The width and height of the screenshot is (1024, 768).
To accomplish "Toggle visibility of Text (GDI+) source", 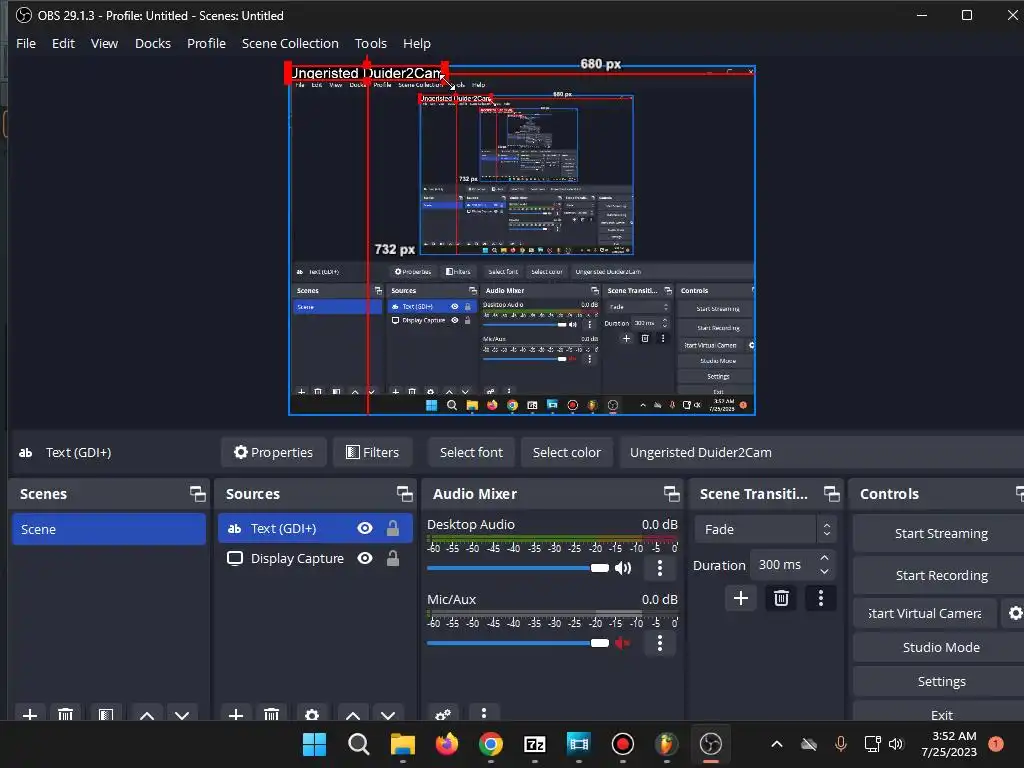I will 365,528.
